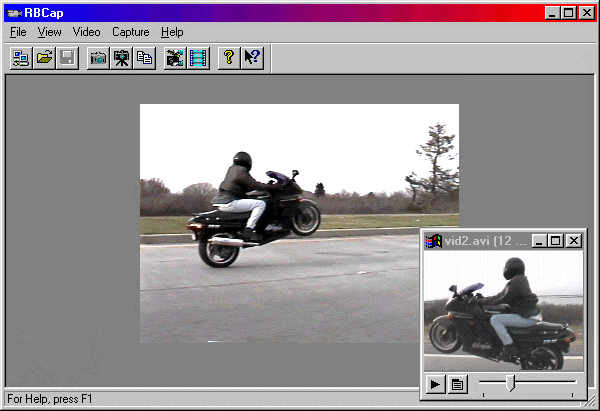Click the tripod camera toolbar icon
The image size is (600, 411).
(121, 58)
